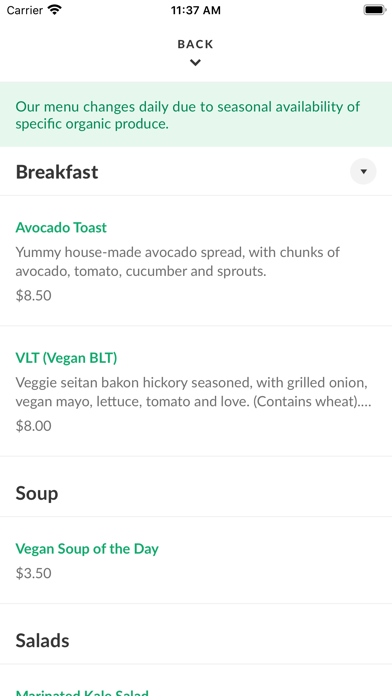Screen dimensions: 392x696
Task: Tap the battery icon in status bar
Action: click(x=375, y=10)
